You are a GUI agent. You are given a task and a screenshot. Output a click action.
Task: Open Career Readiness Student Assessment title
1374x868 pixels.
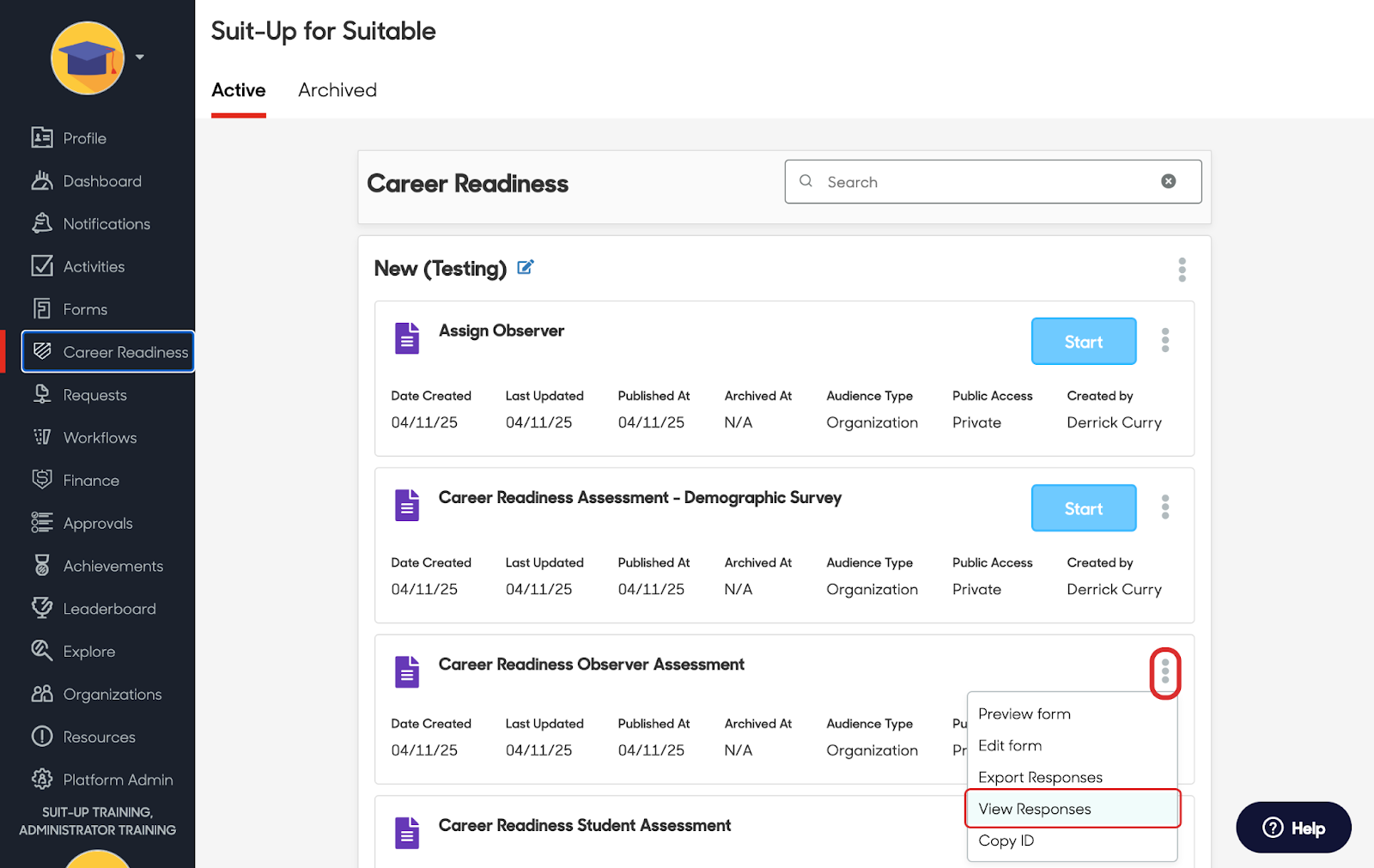585,826
